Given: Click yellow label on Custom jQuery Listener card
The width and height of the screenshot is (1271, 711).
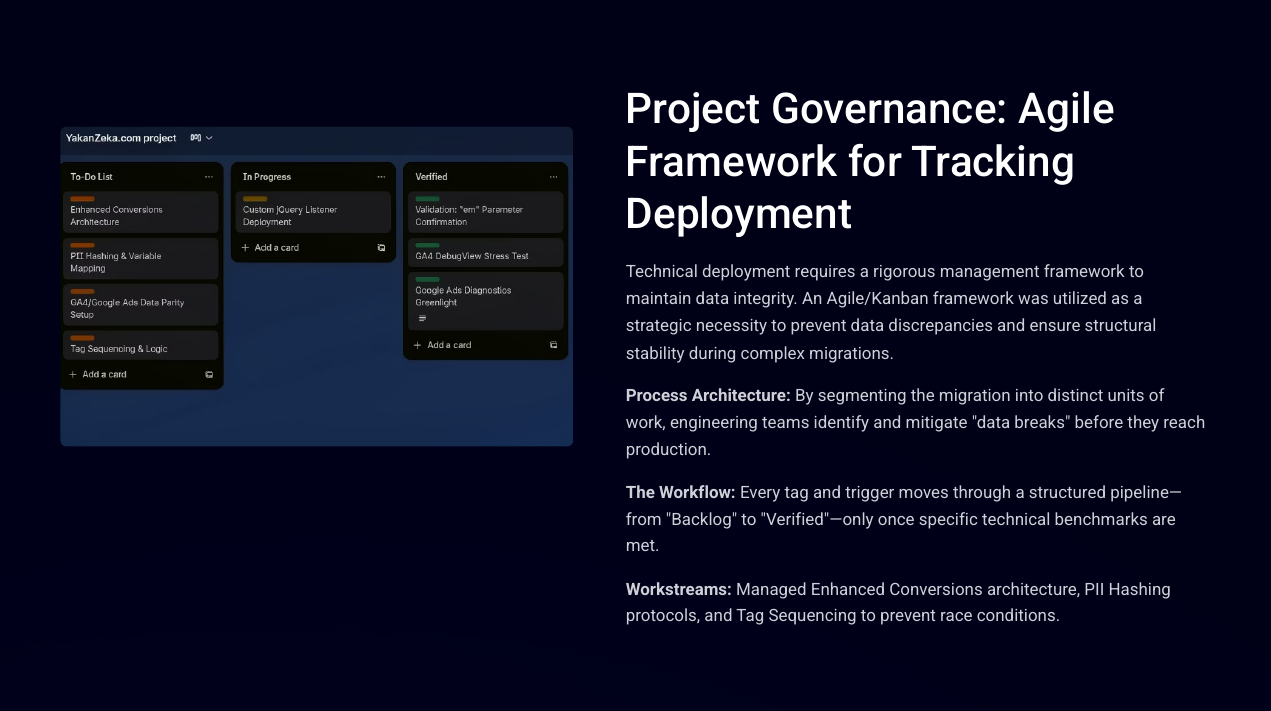Looking at the screenshot, I should [255, 199].
